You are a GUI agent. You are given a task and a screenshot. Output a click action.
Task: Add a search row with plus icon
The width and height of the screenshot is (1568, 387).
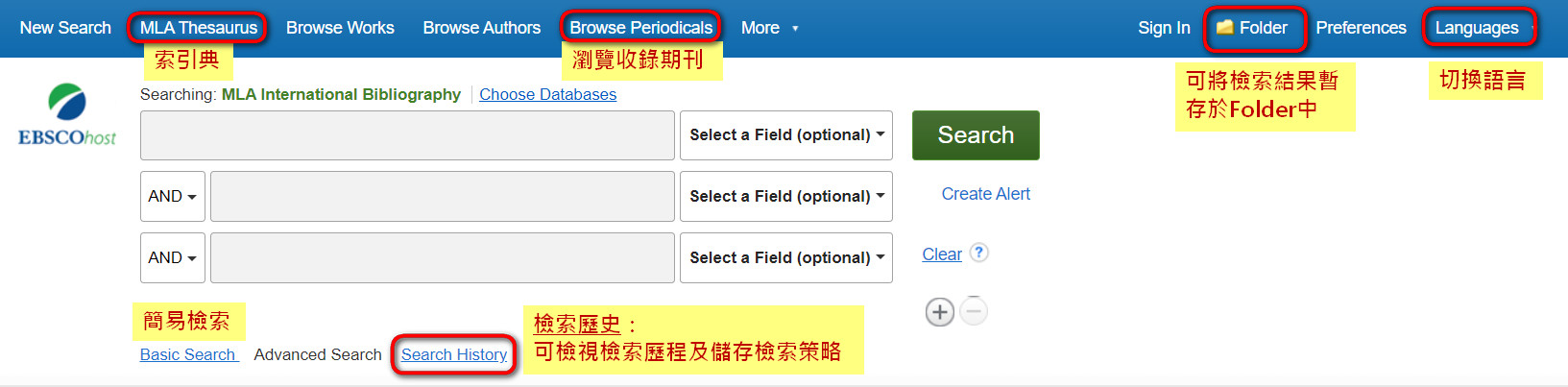(x=940, y=312)
